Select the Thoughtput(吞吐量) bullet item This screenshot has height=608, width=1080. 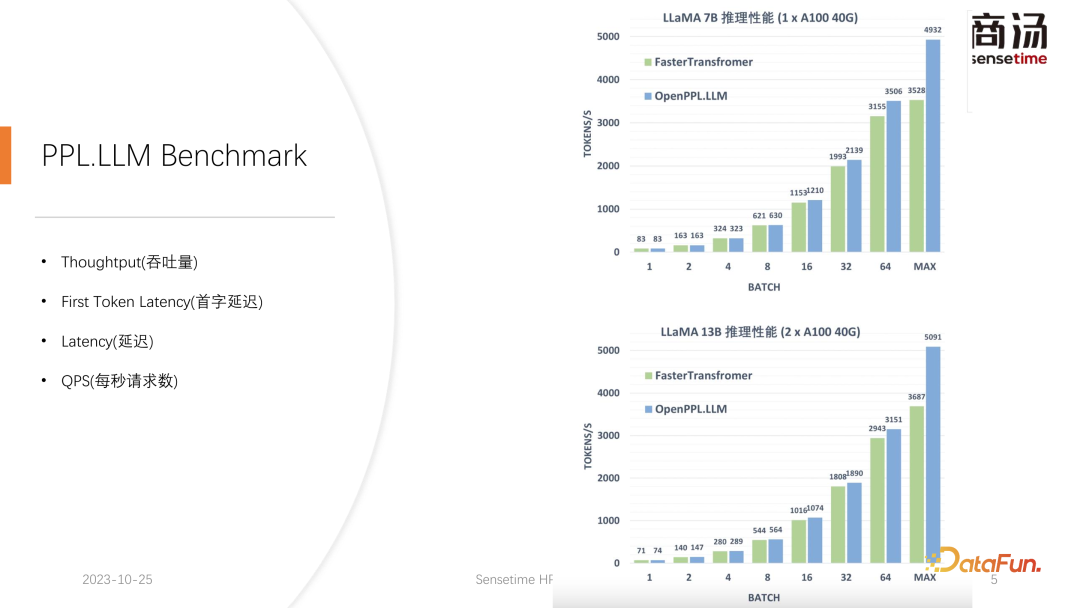129,262
